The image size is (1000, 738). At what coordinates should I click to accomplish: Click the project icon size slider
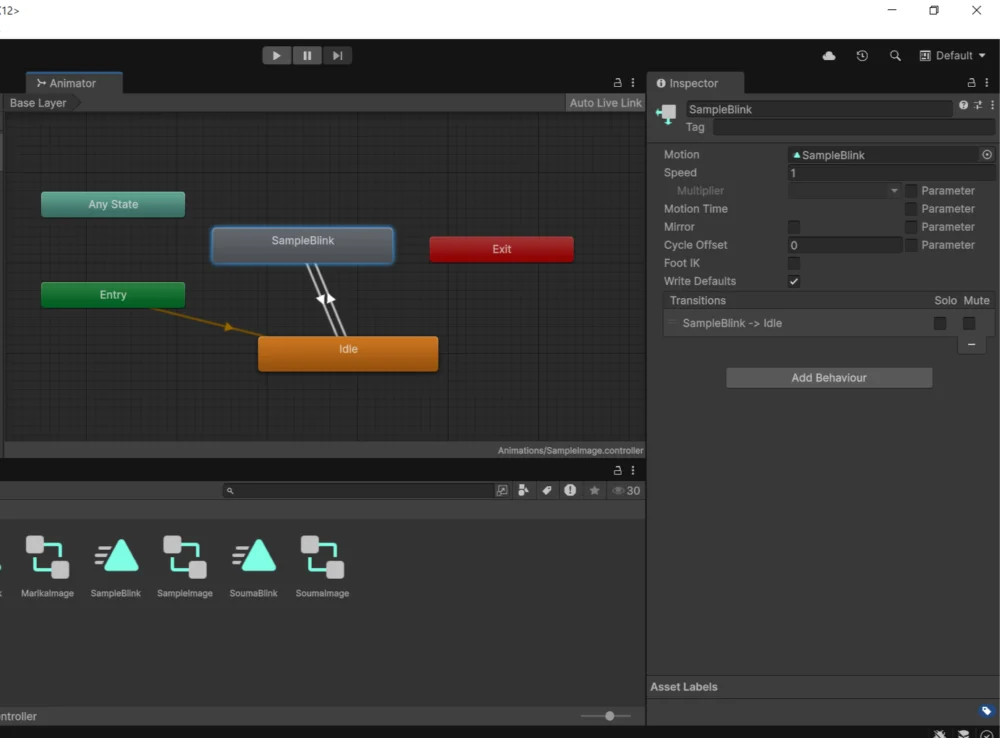610,716
